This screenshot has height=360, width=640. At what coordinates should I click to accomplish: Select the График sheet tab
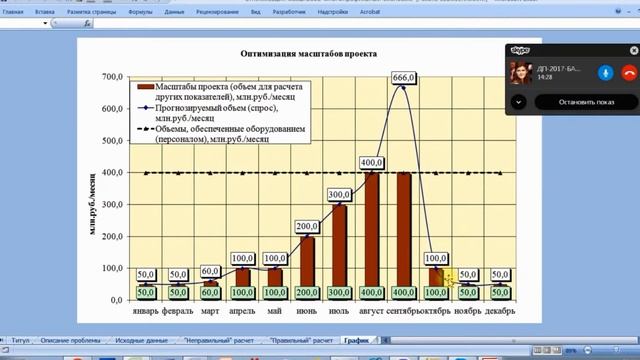point(356,340)
